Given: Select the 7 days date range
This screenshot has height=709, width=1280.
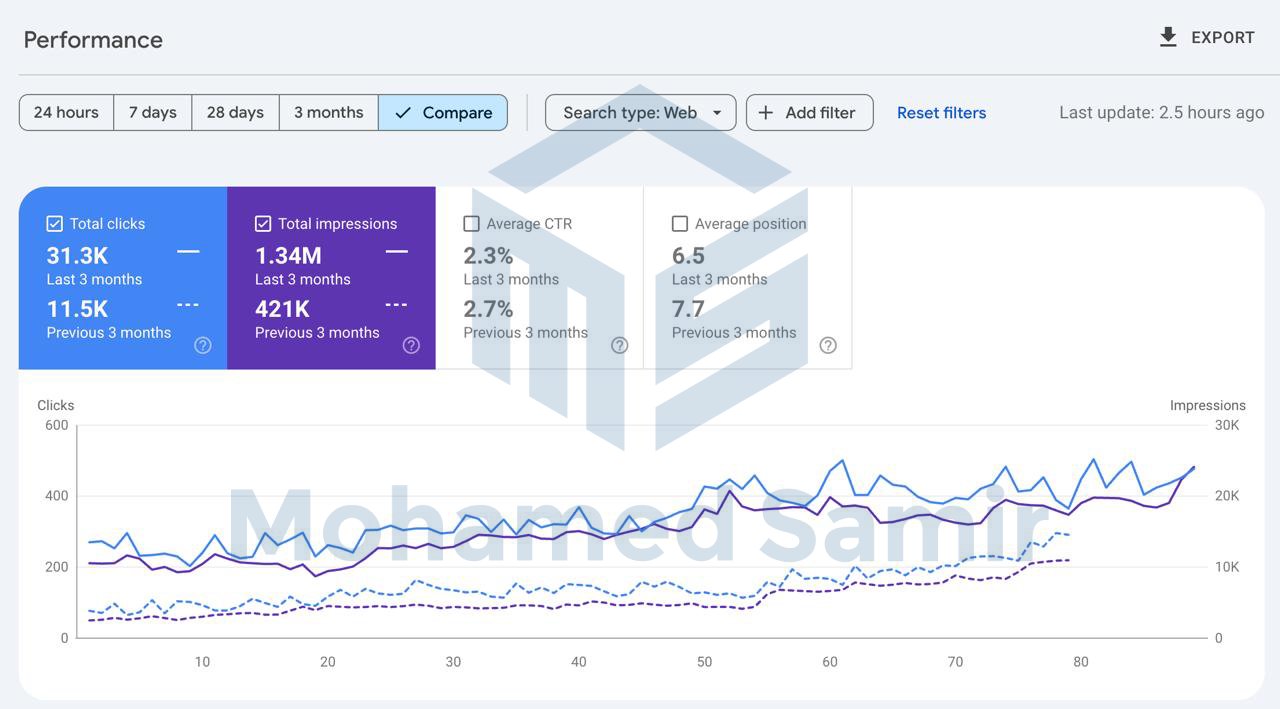Looking at the screenshot, I should [x=152, y=113].
